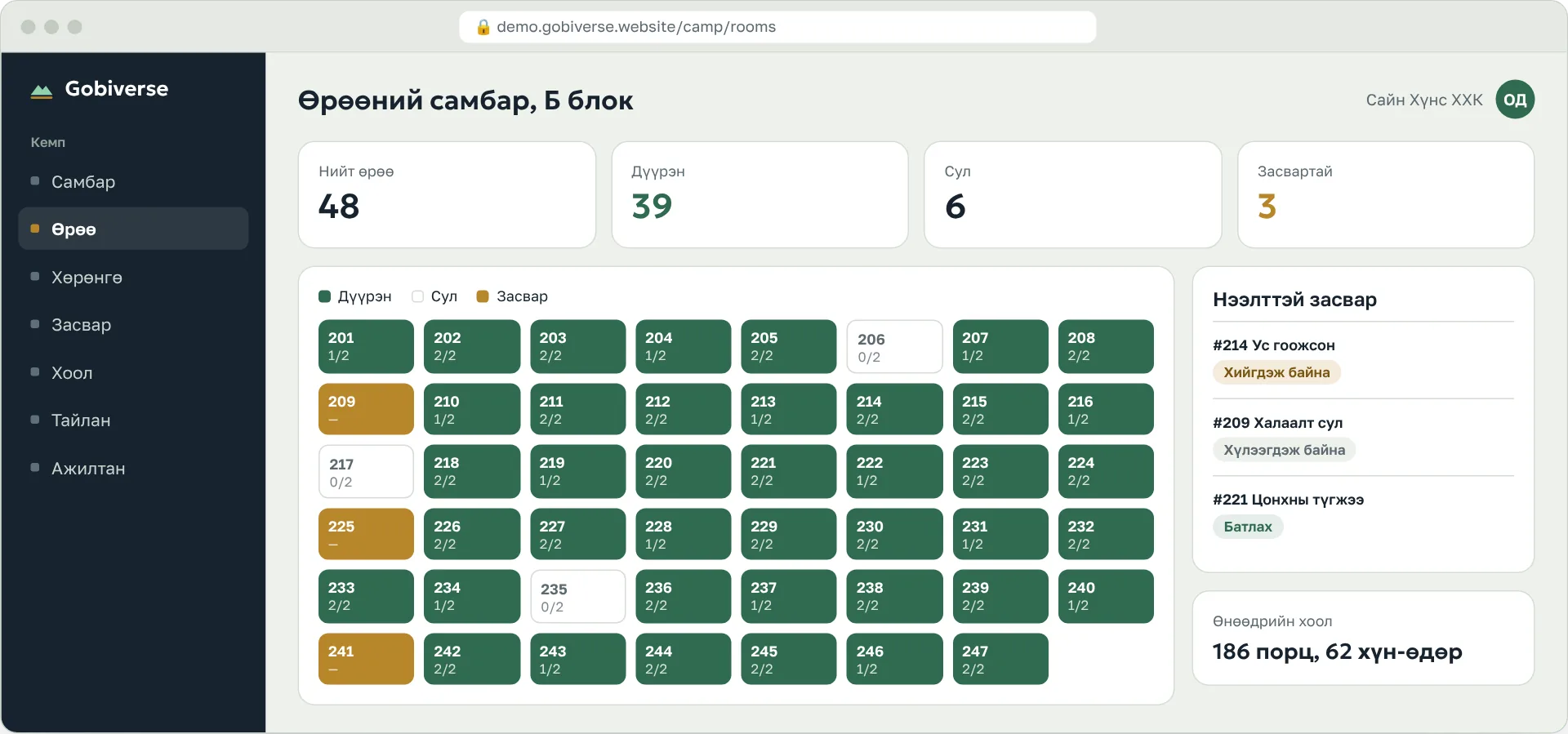This screenshot has height=734, width=1568.
Task: Click the browser address bar URL
Action: (636, 27)
